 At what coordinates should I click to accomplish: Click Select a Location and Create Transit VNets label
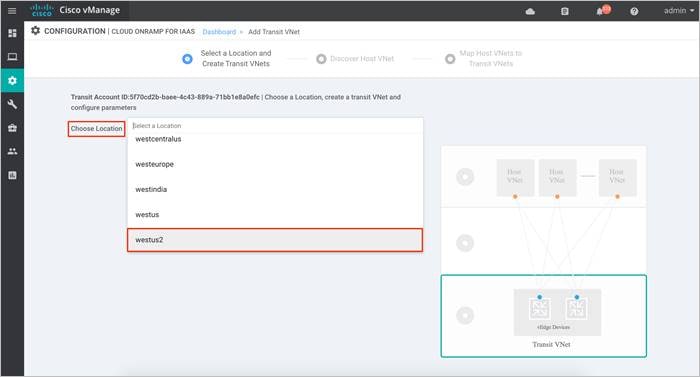(x=236, y=59)
